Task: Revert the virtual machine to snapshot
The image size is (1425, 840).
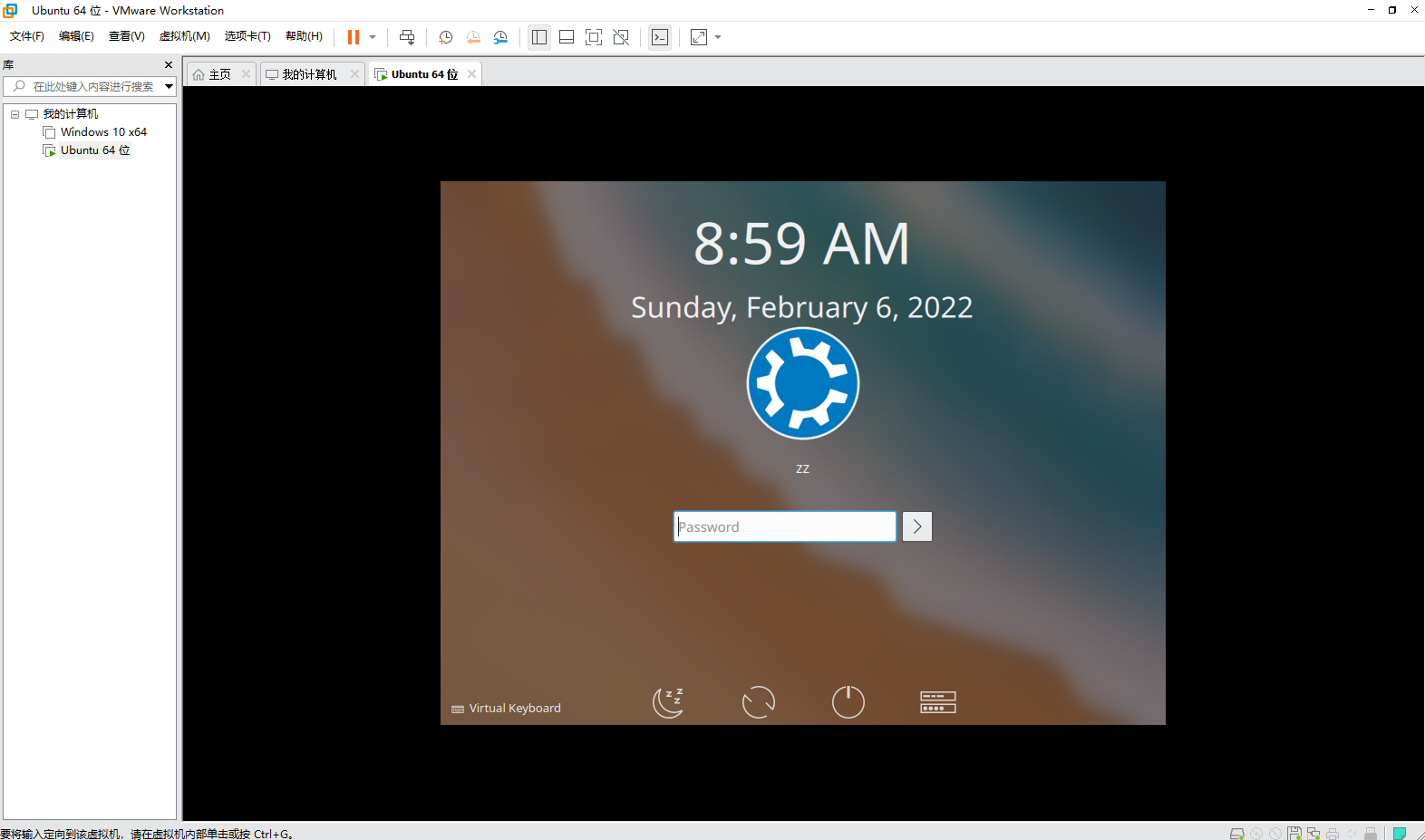Action: coord(473,37)
